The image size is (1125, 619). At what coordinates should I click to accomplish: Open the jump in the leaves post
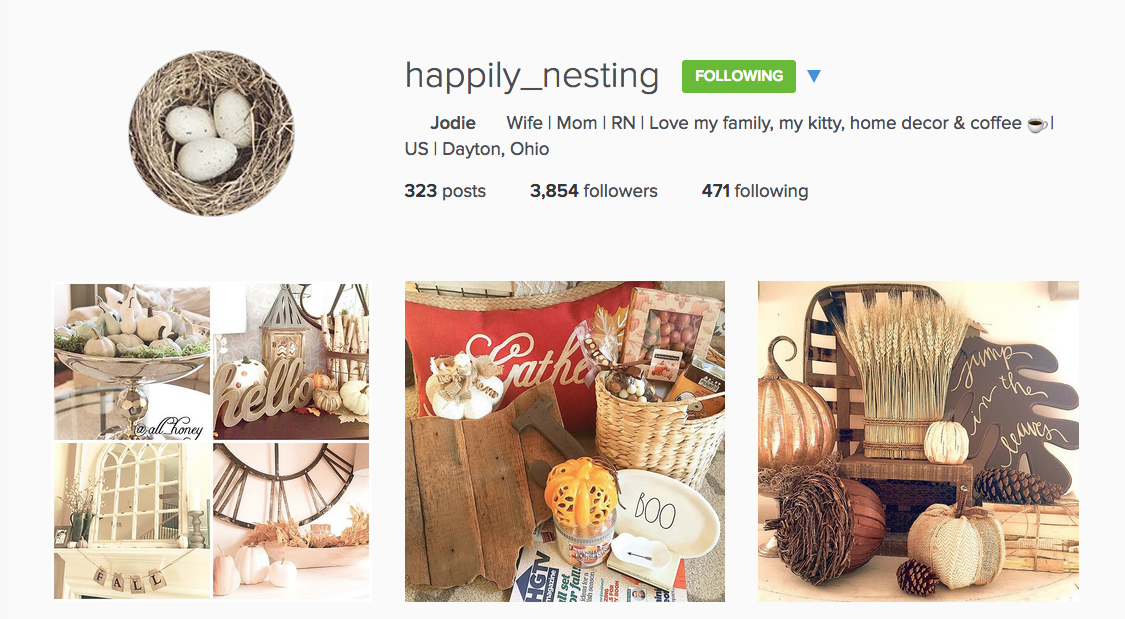tap(918, 441)
